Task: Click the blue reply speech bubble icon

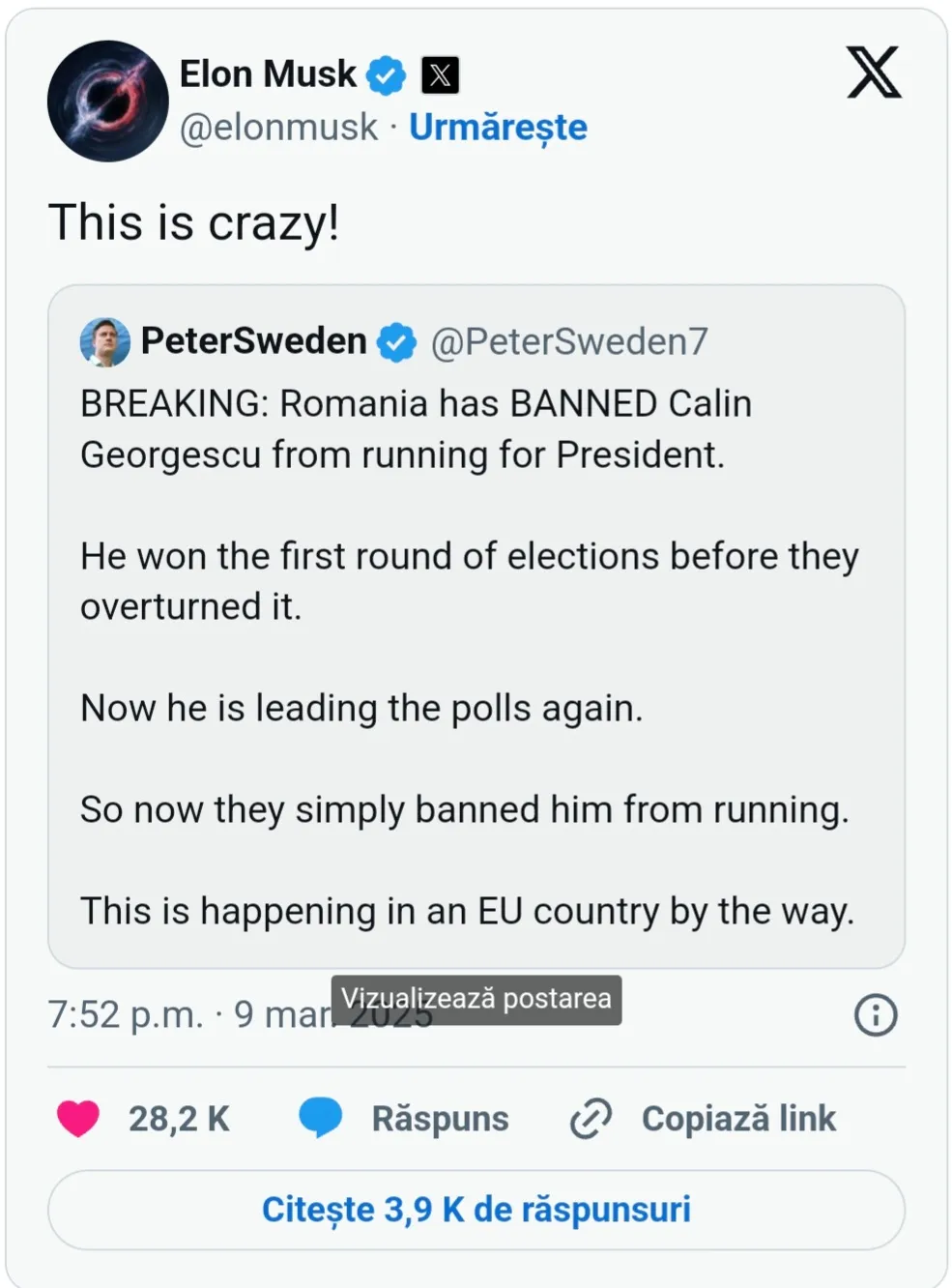Action: pos(321,1118)
